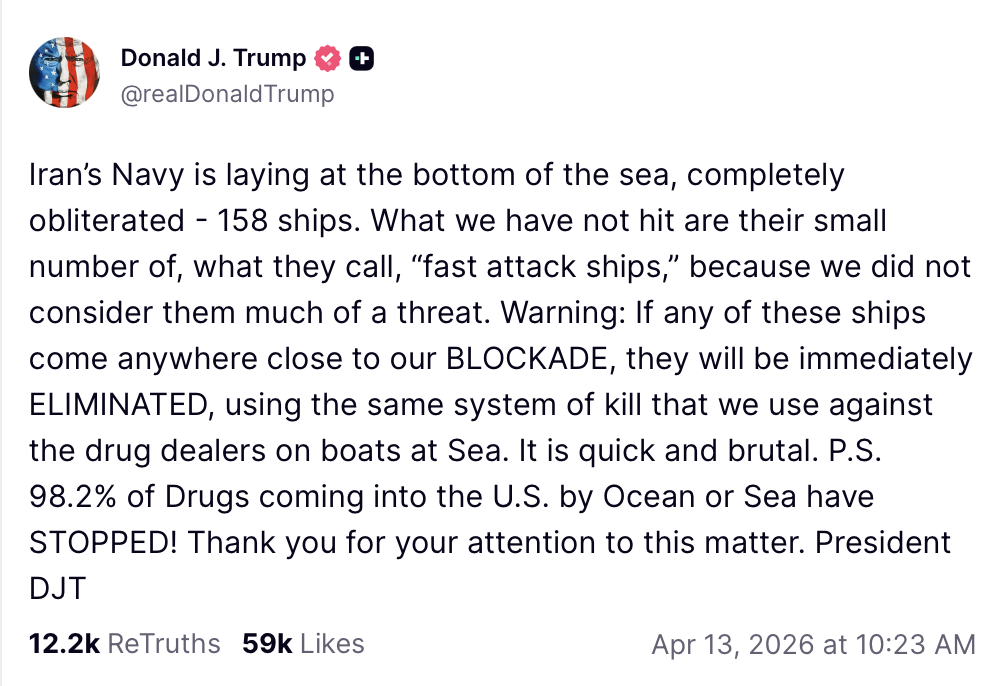Click the word STOPPED! in the post
Screen dimensions: 1004x686
[x=104, y=543]
